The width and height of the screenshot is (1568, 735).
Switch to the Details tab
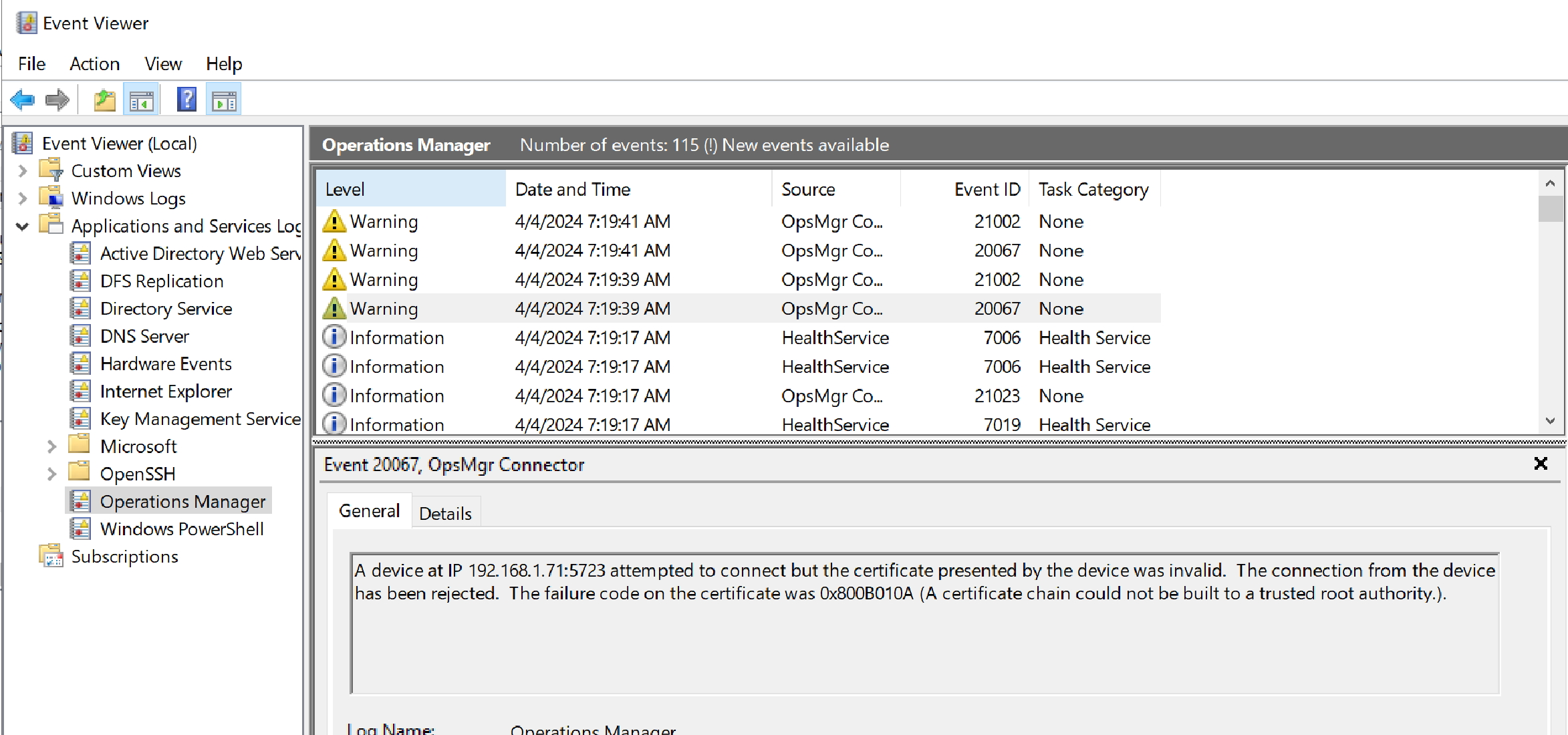pyautogui.click(x=445, y=513)
